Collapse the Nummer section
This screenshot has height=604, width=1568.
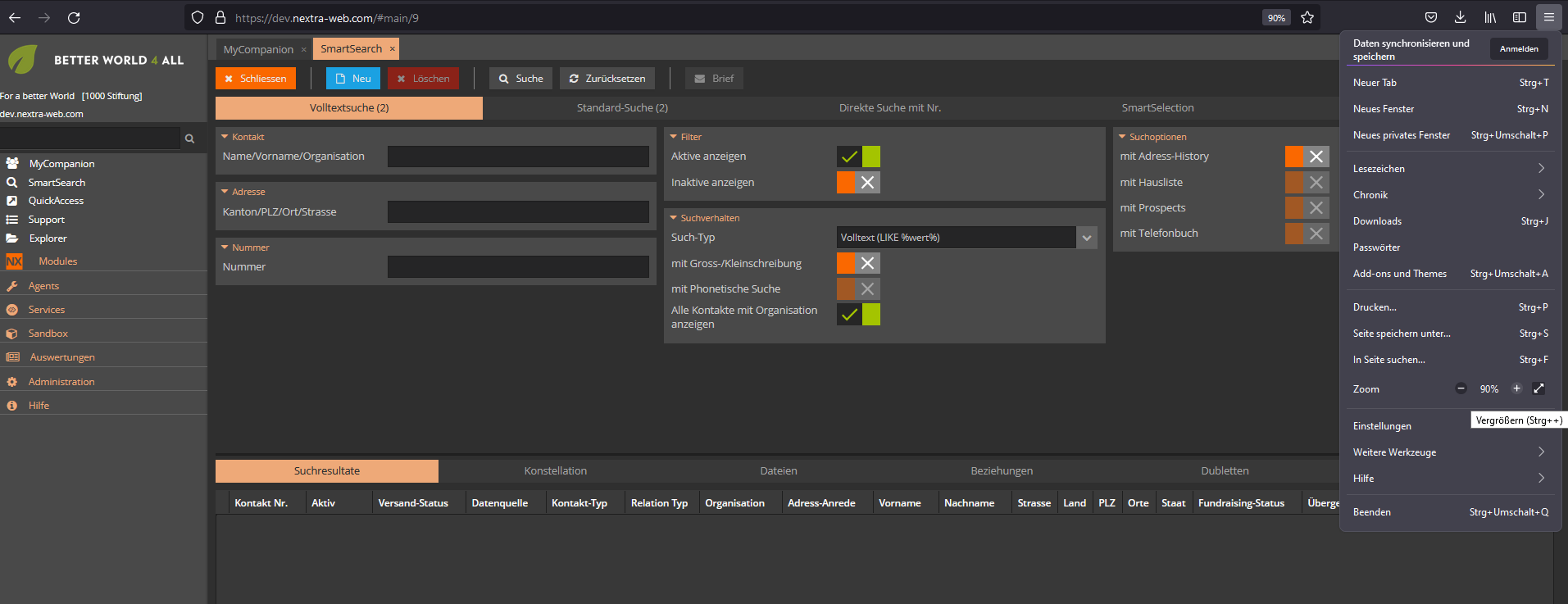225,248
